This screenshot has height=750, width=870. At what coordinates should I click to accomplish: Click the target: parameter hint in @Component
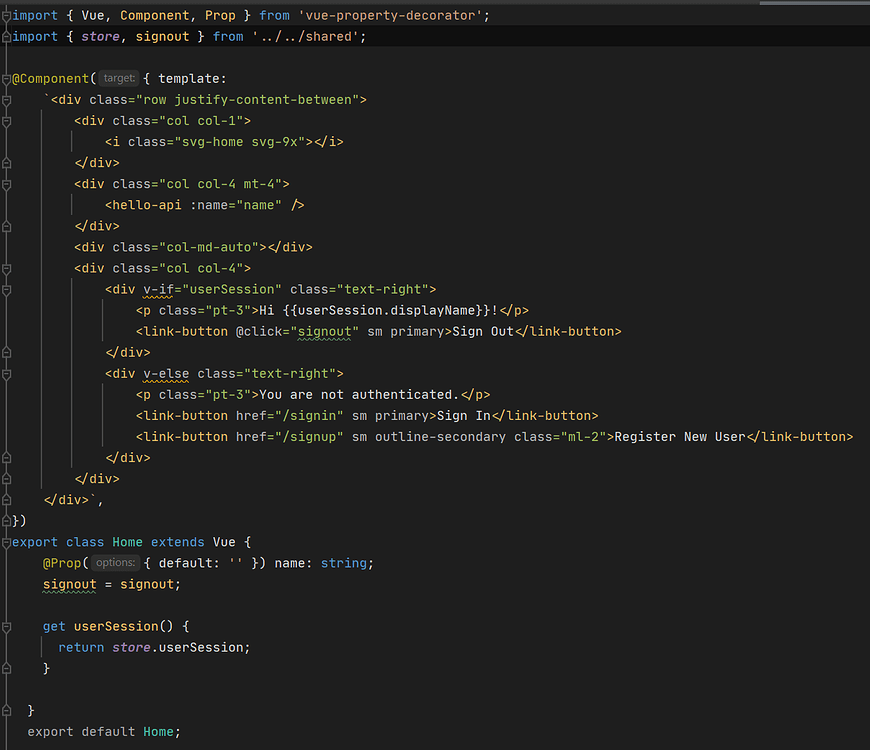tap(117, 78)
